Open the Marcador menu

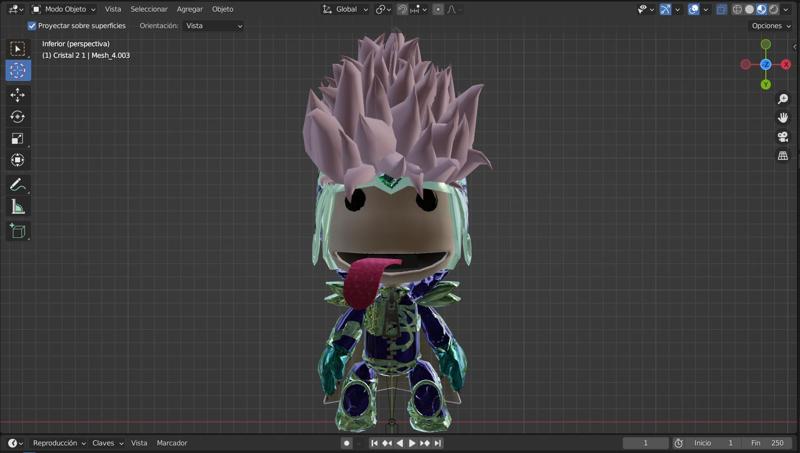coord(171,443)
